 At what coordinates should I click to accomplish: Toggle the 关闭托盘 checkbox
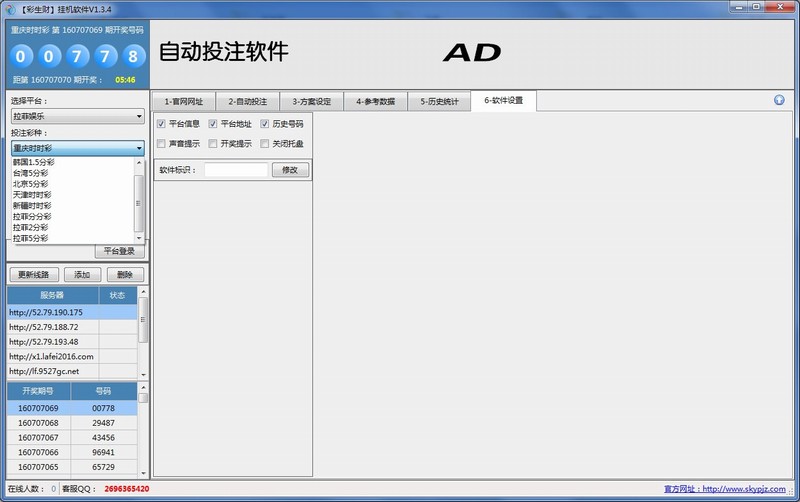pos(265,144)
